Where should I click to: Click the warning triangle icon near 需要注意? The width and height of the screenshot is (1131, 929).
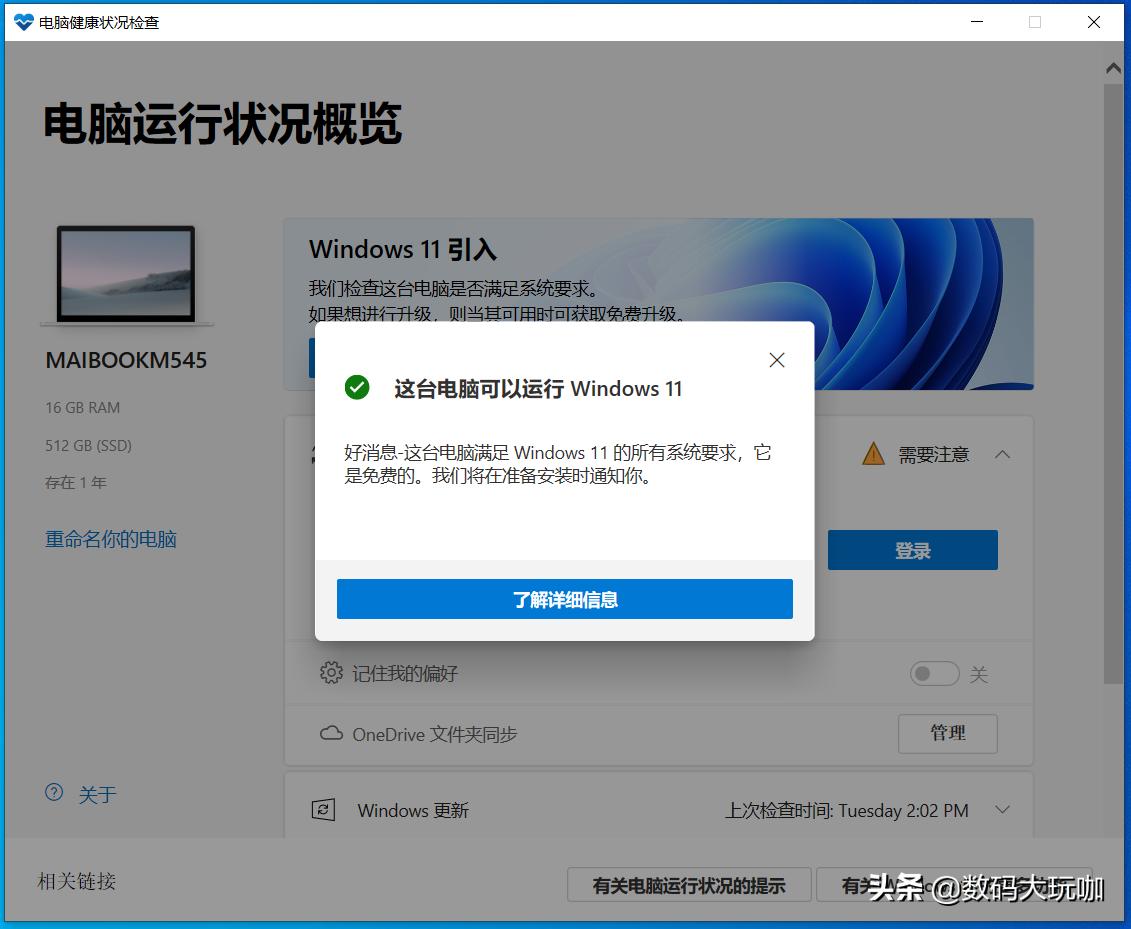click(x=873, y=454)
